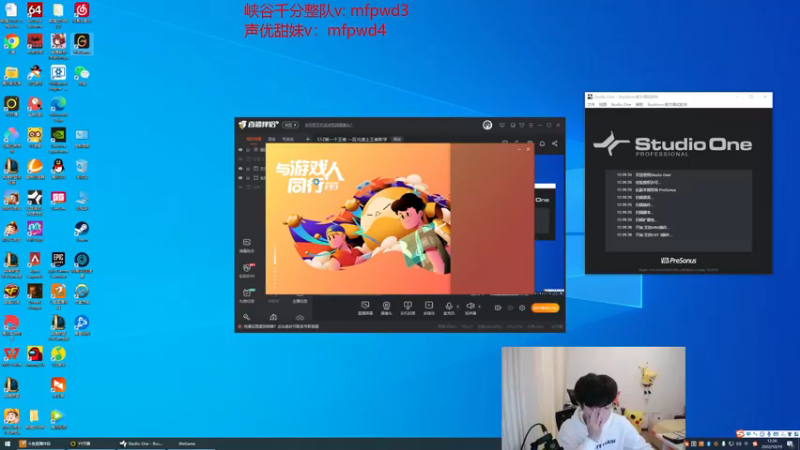
Task: Select the second scene tab in streaming app
Action: [272, 139]
